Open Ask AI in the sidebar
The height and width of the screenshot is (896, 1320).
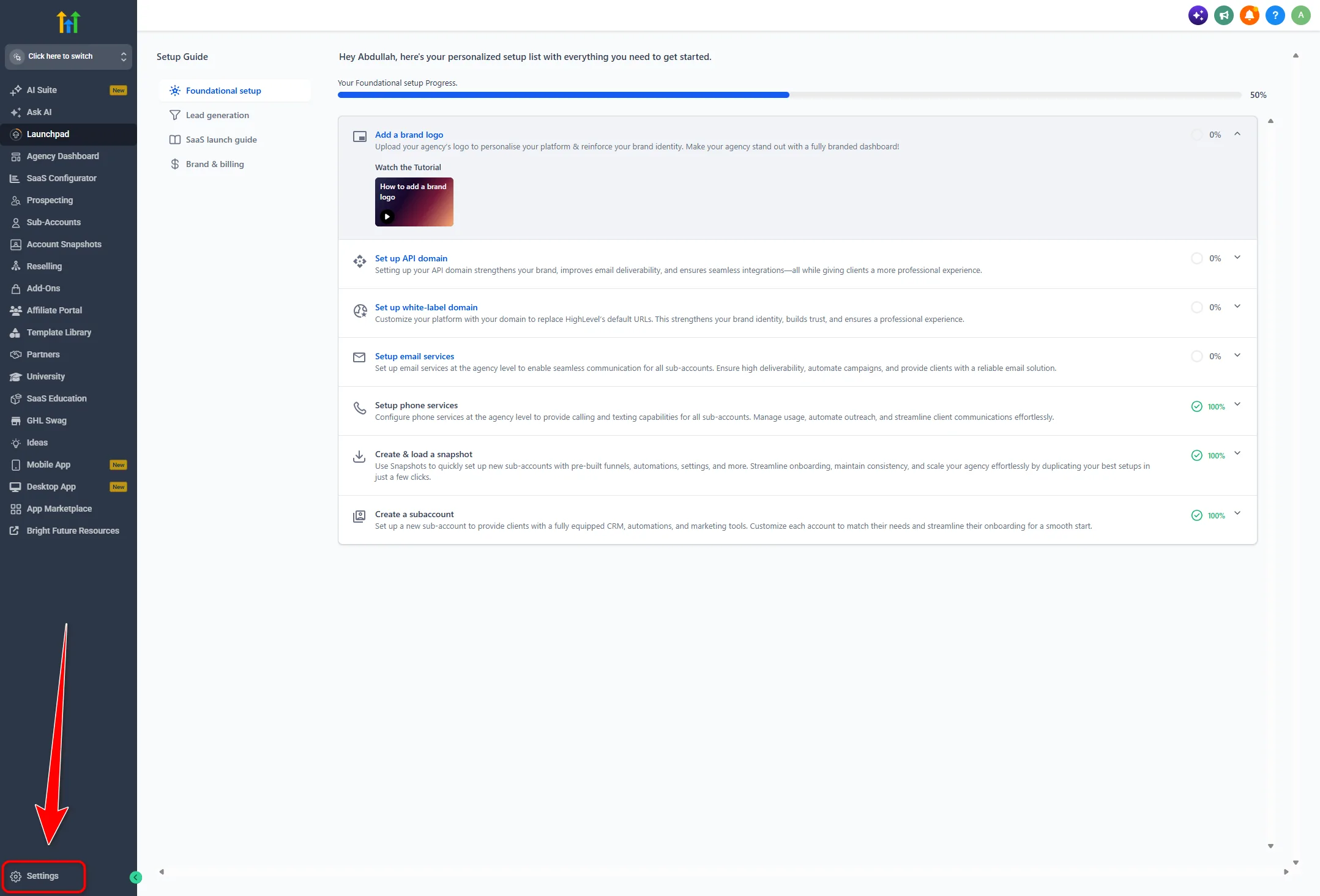click(69, 112)
